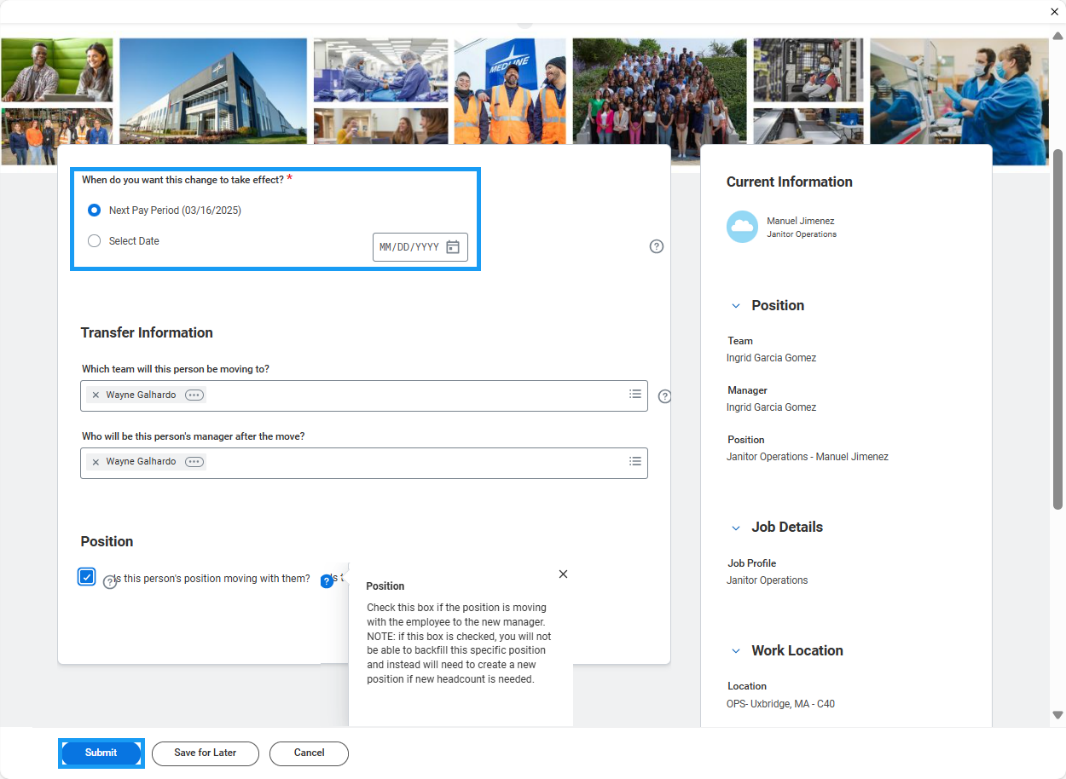
Task: Click the help icon beside the effective date
Action: (656, 246)
